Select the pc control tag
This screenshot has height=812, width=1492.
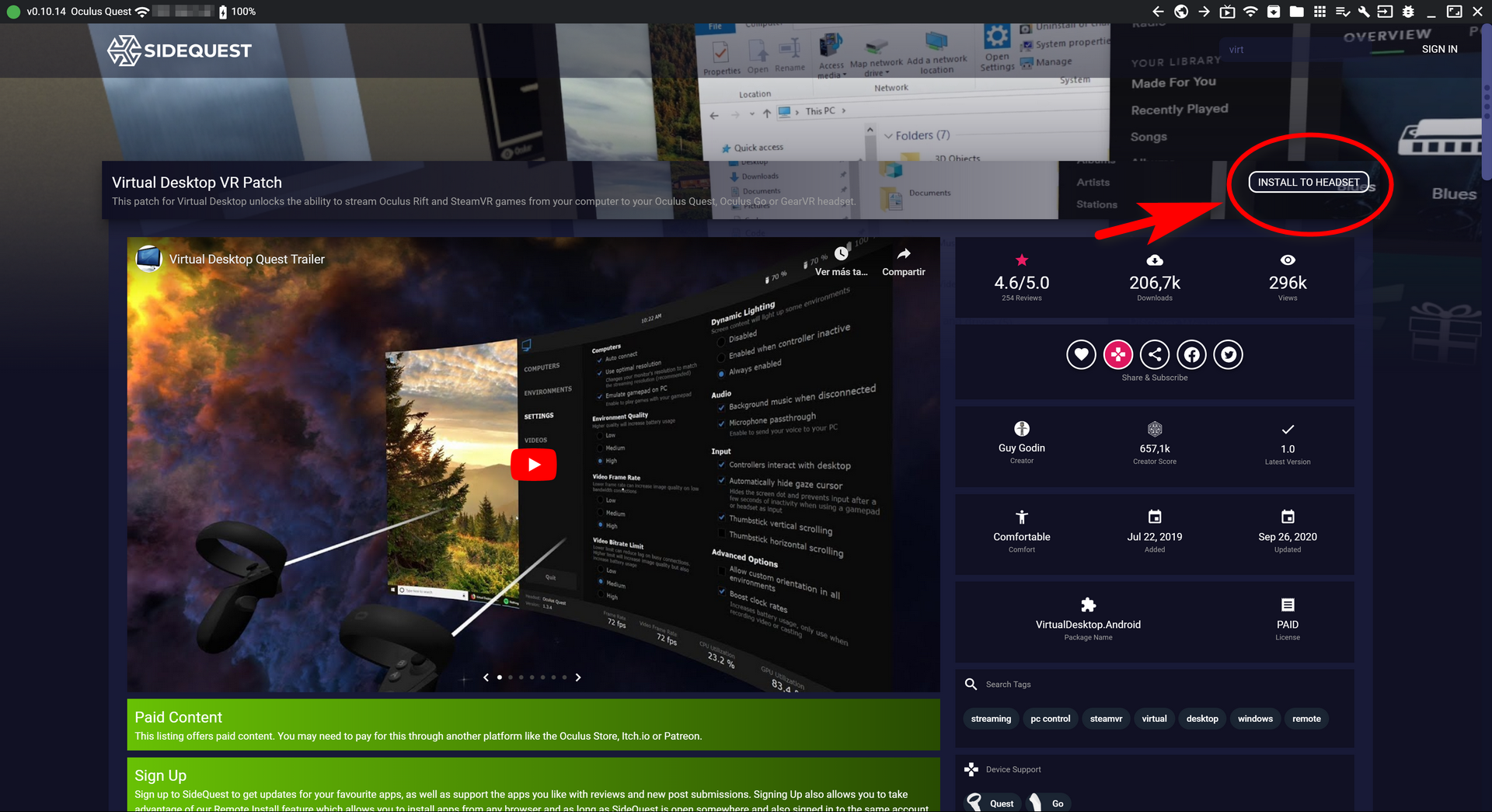(x=1050, y=719)
